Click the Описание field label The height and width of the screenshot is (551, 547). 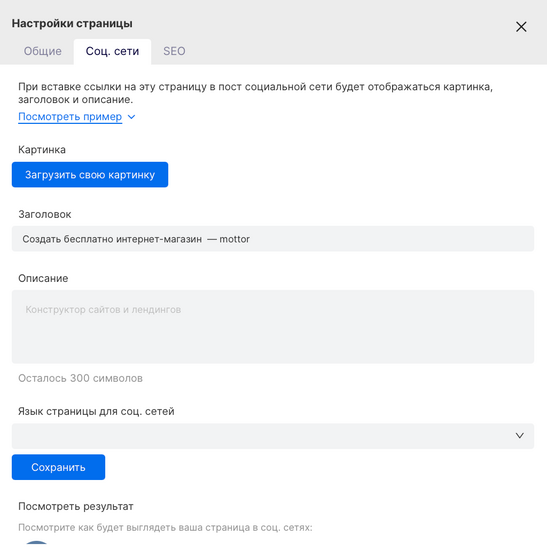click(x=43, y=278)
